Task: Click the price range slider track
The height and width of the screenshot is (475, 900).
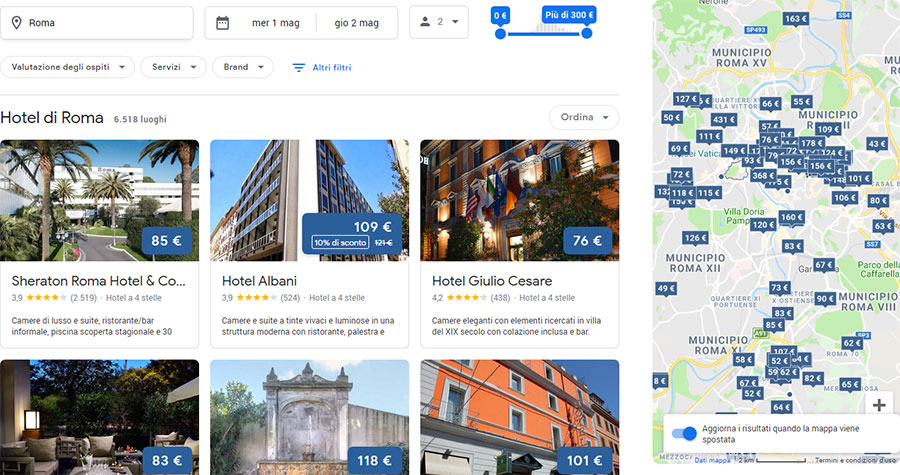Action: click(x=544, y=34)
